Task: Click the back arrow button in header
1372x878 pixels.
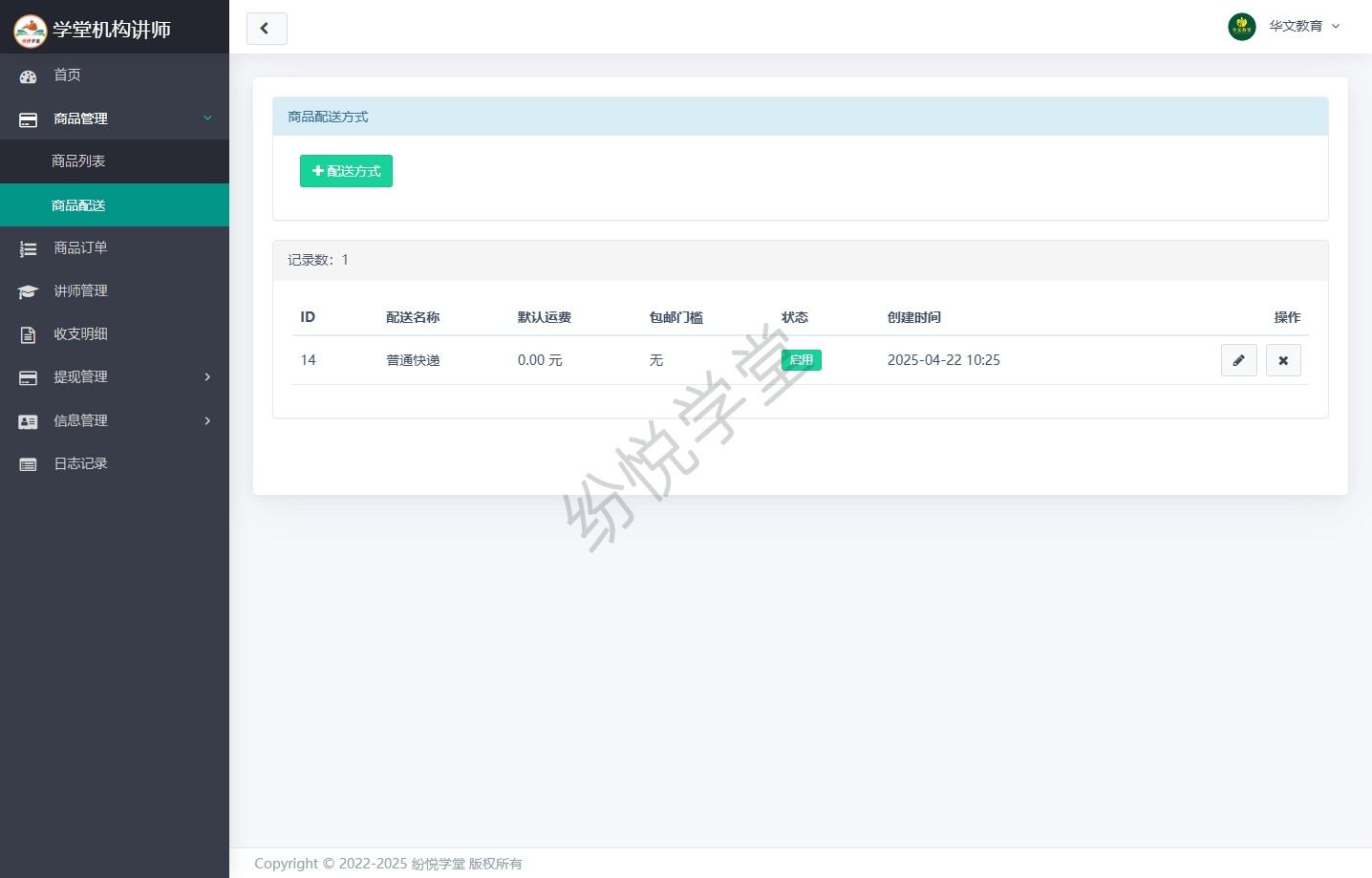Action: (x=267, y=29)
